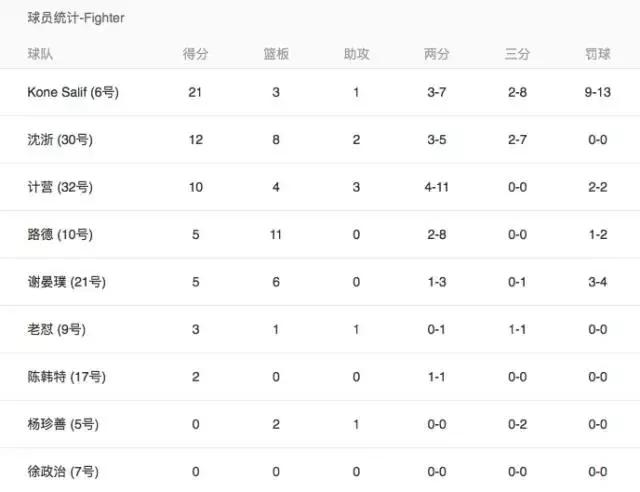Sort by the 罚球 column header
640x492 pixels.
point(598,54)
